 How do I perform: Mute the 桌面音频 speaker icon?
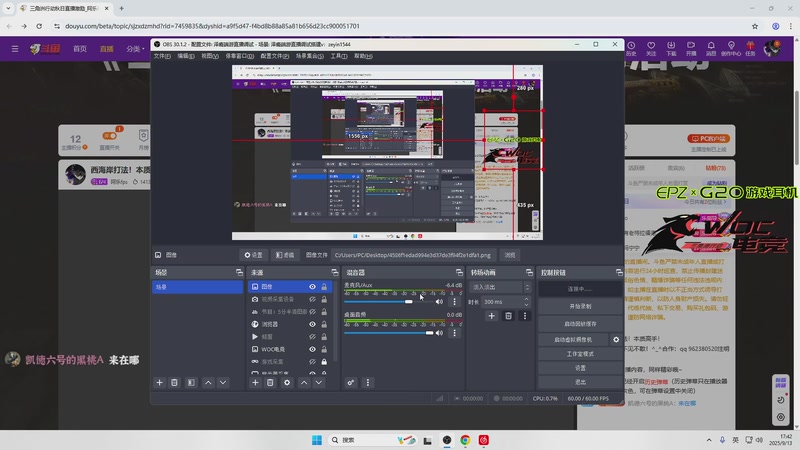coord(439,333)
